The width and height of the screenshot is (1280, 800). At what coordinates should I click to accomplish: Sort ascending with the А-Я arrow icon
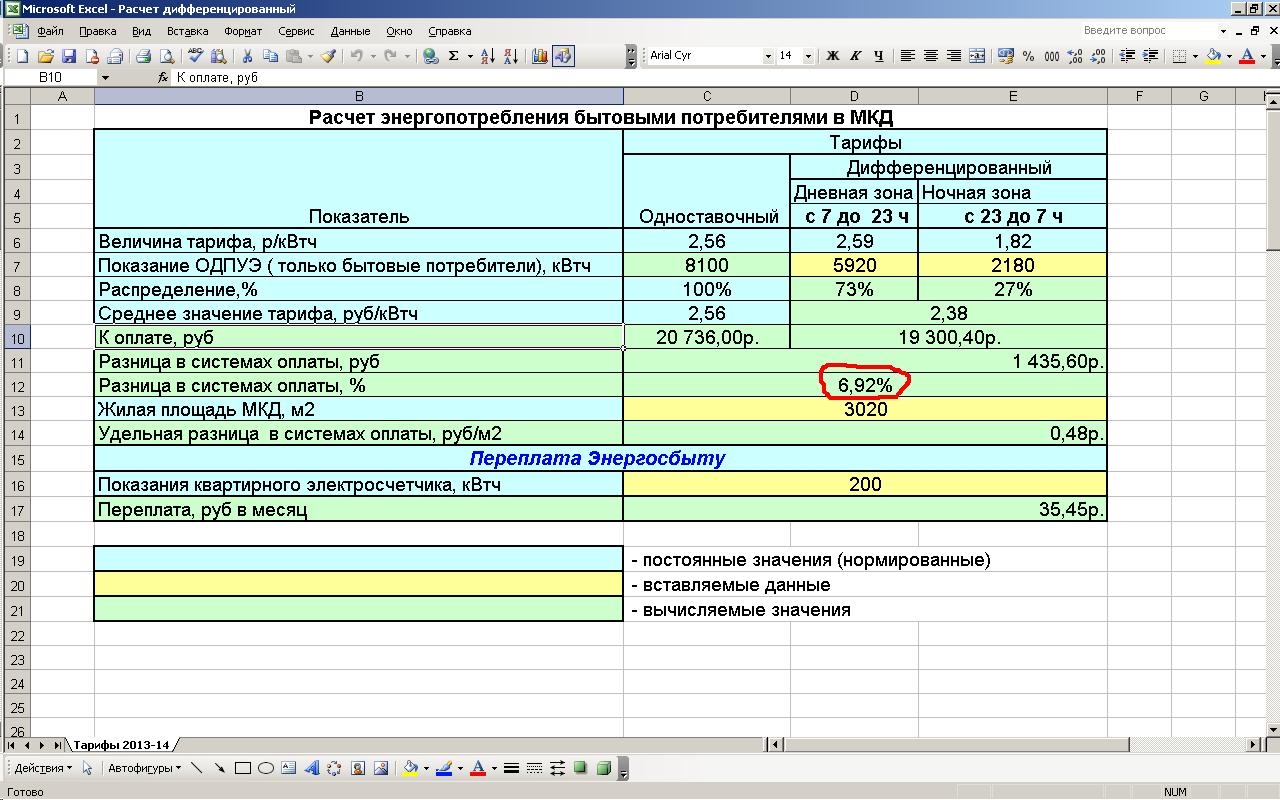coord(487,56)
